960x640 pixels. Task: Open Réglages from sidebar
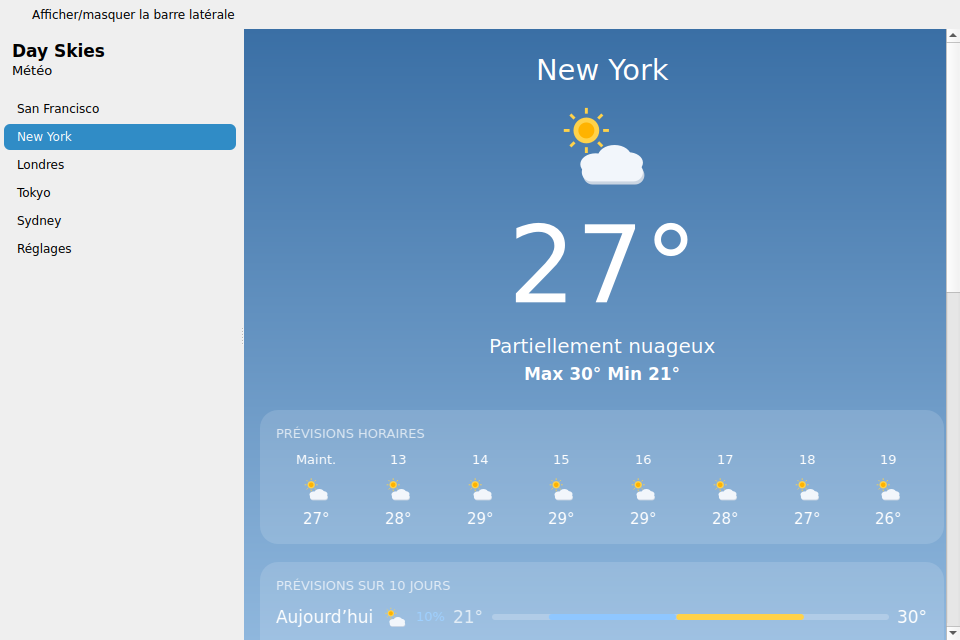click(x=120, y=249)
